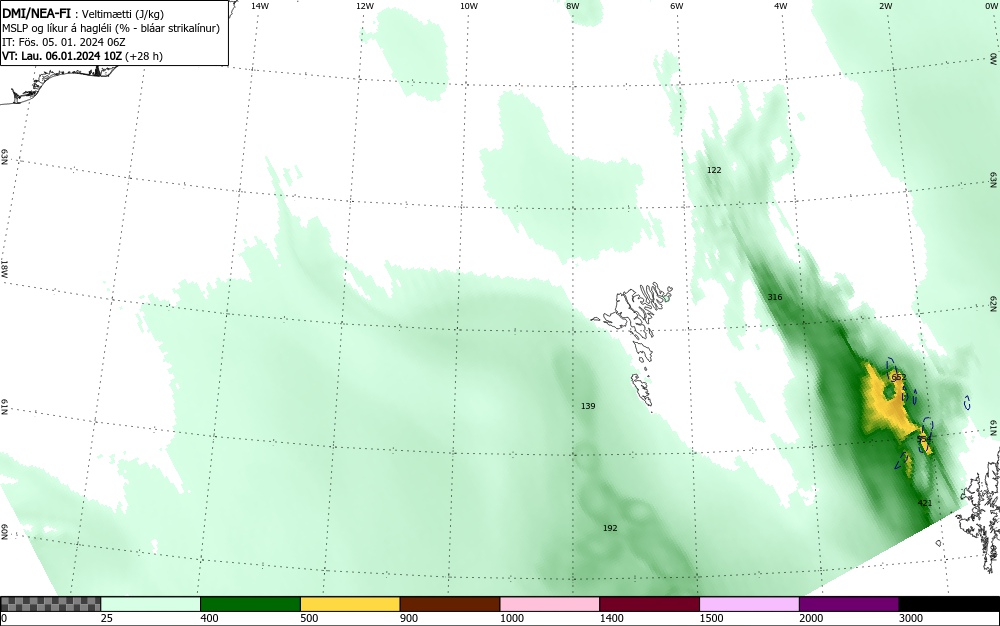This screenshot has width=1000, height=626.
Task: Click the lavender 1500 legend swatch
Action: (749, 604)
